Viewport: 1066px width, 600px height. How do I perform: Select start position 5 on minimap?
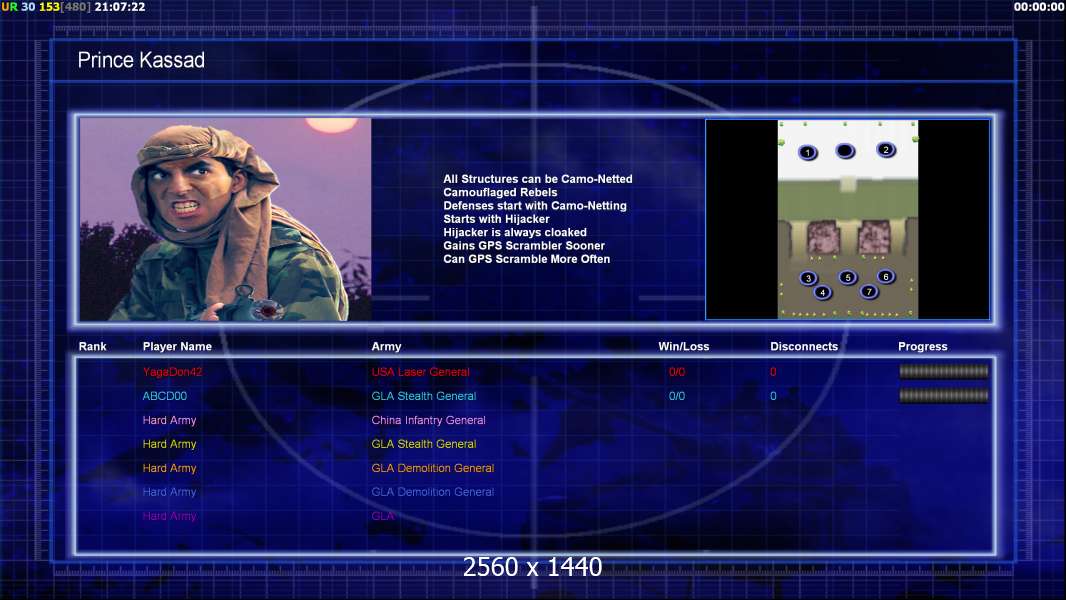tap(847, 277)
